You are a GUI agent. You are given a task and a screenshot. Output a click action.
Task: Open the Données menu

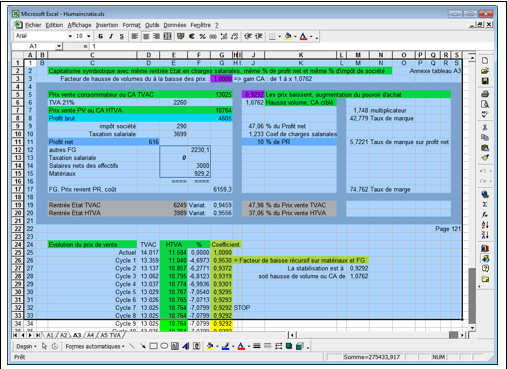coord(175,25)
